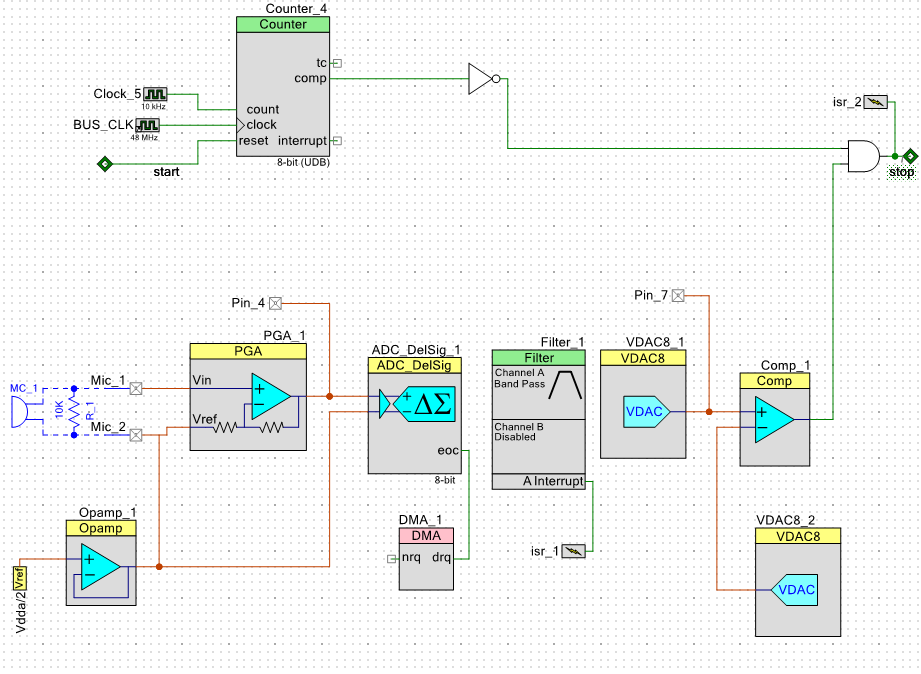Click the Filter component header
Screen dimensions: 921x674
coord(539,358)
